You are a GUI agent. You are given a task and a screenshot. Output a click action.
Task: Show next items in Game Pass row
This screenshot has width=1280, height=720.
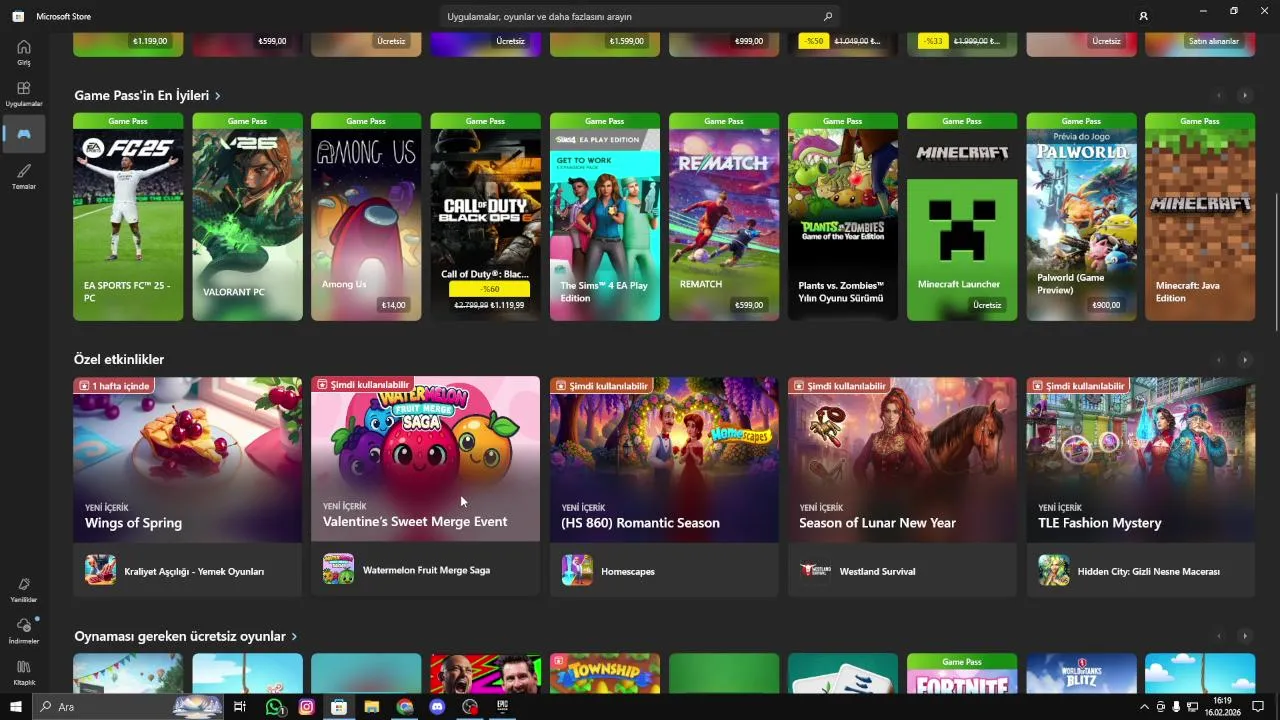1245,96
